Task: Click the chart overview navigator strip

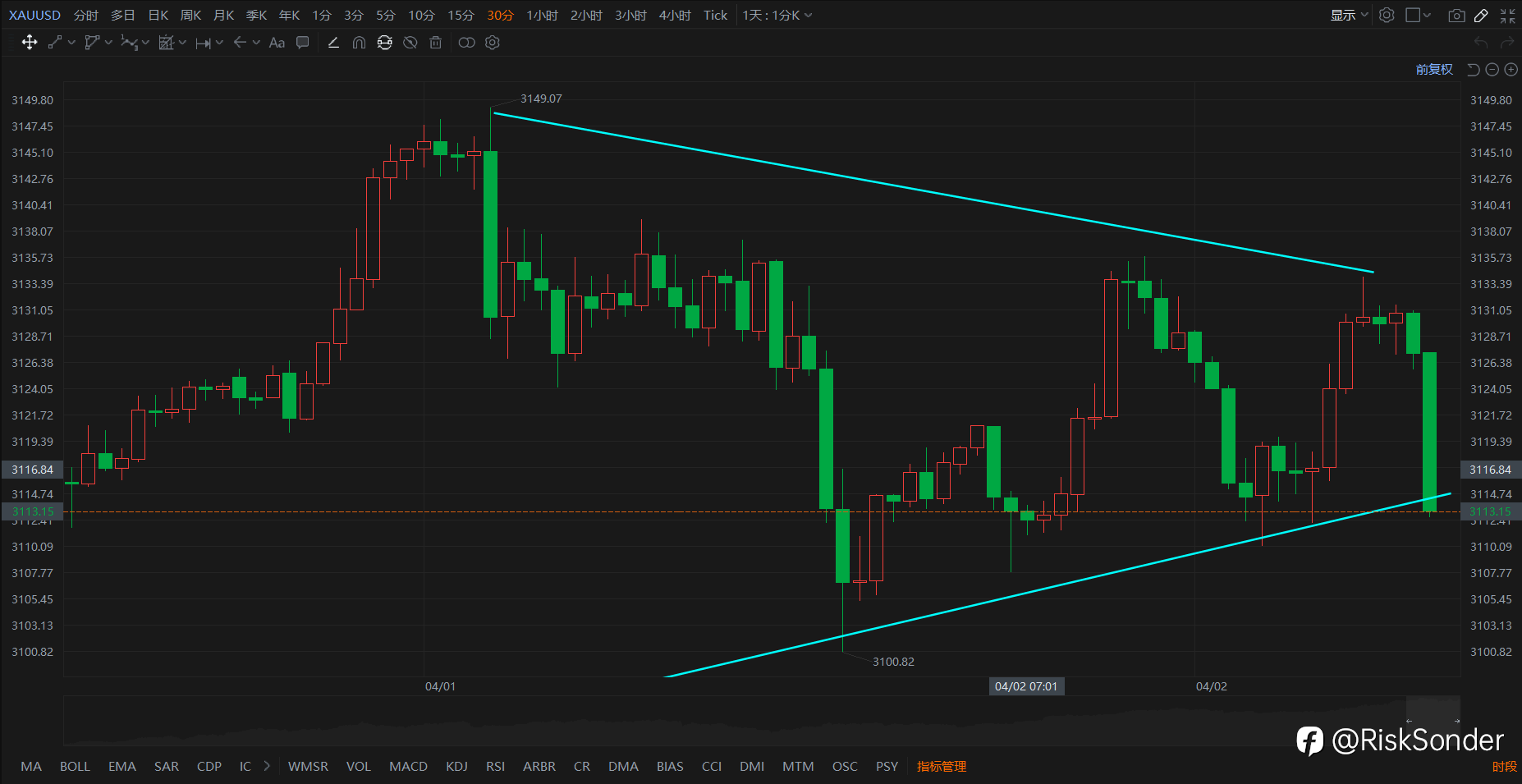Action: click(762, 721)
